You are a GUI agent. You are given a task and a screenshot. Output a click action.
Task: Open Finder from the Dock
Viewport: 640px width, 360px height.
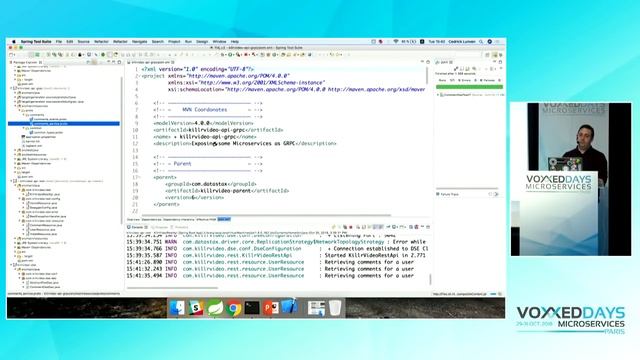[177, 308]
